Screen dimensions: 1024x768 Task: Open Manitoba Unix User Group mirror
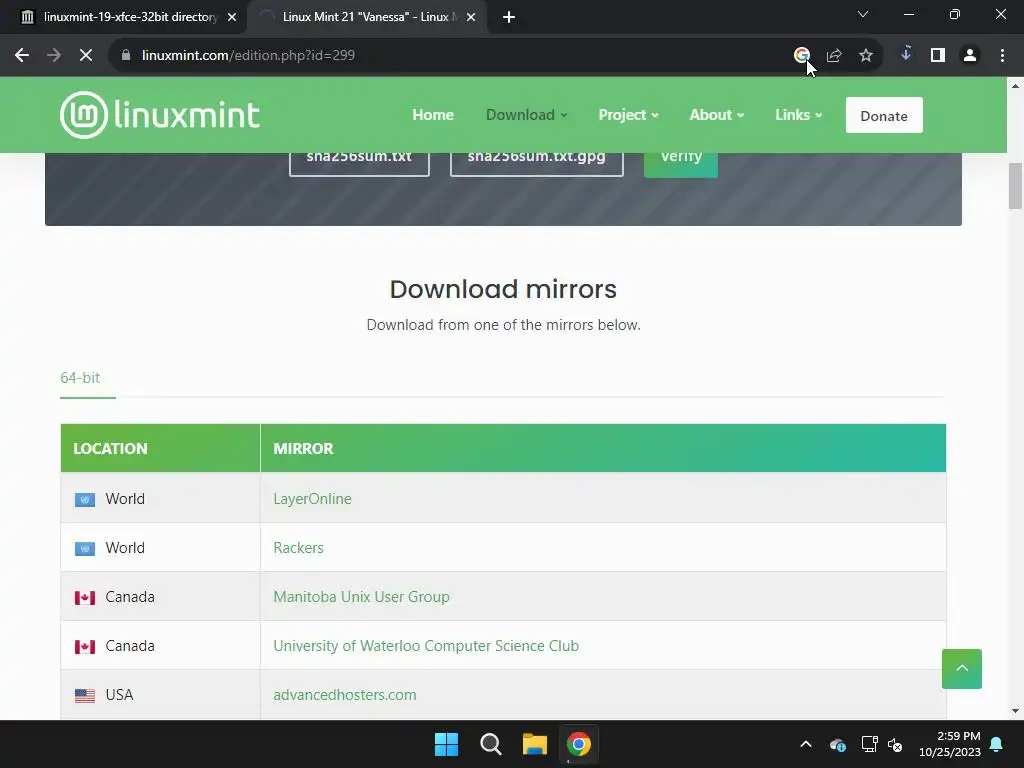pyautogui.click(x=361, y=597)
